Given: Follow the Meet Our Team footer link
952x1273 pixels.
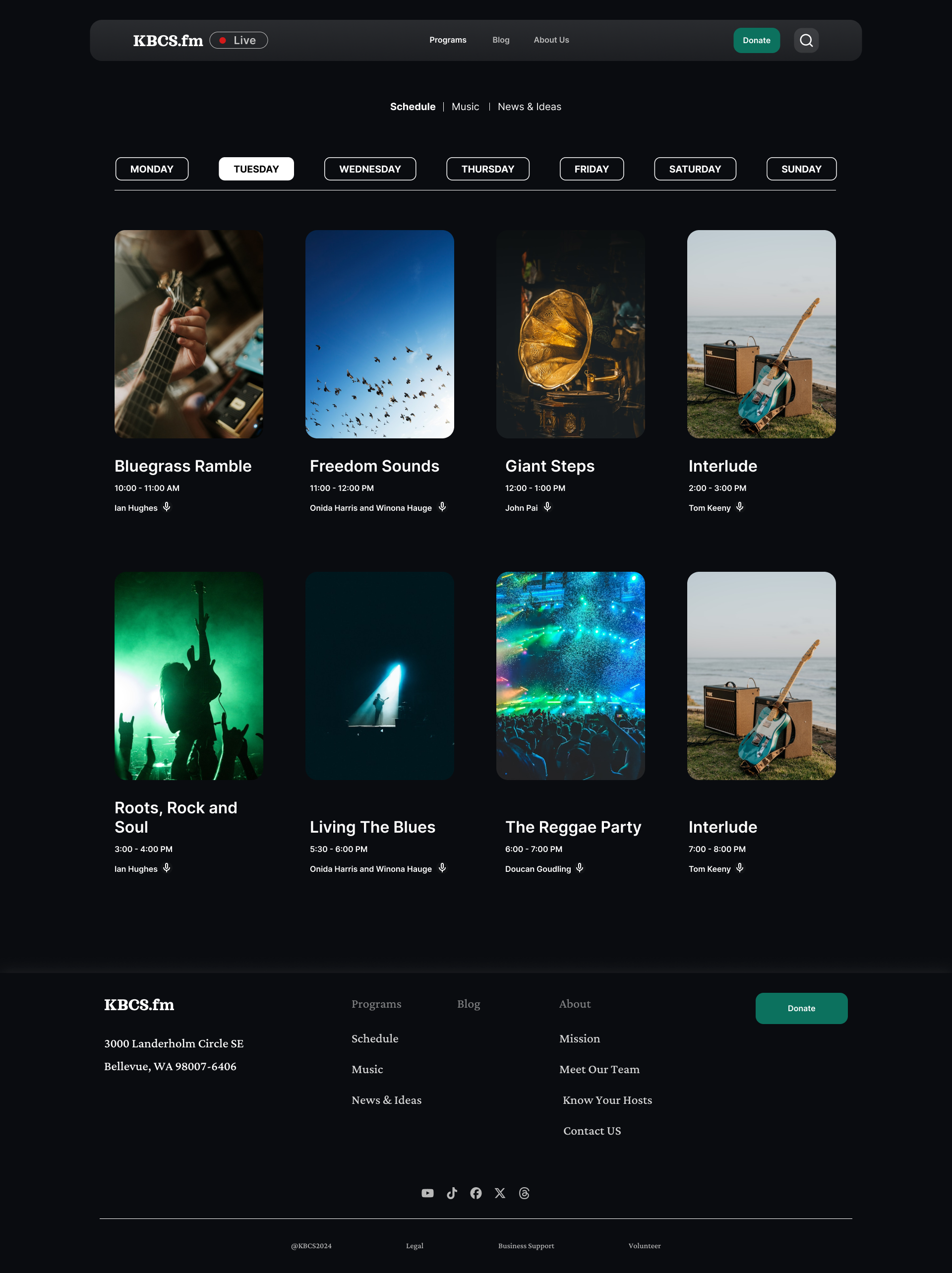Looking at the screenshot, I should point(599,1069).
